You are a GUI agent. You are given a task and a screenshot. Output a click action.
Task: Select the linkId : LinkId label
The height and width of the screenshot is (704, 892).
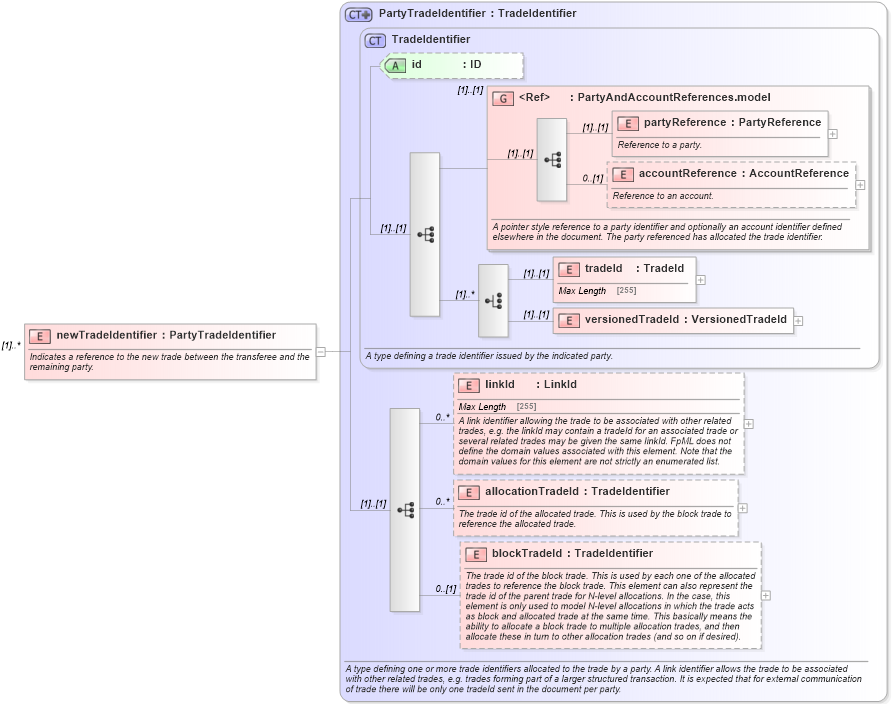pos(531,384)
